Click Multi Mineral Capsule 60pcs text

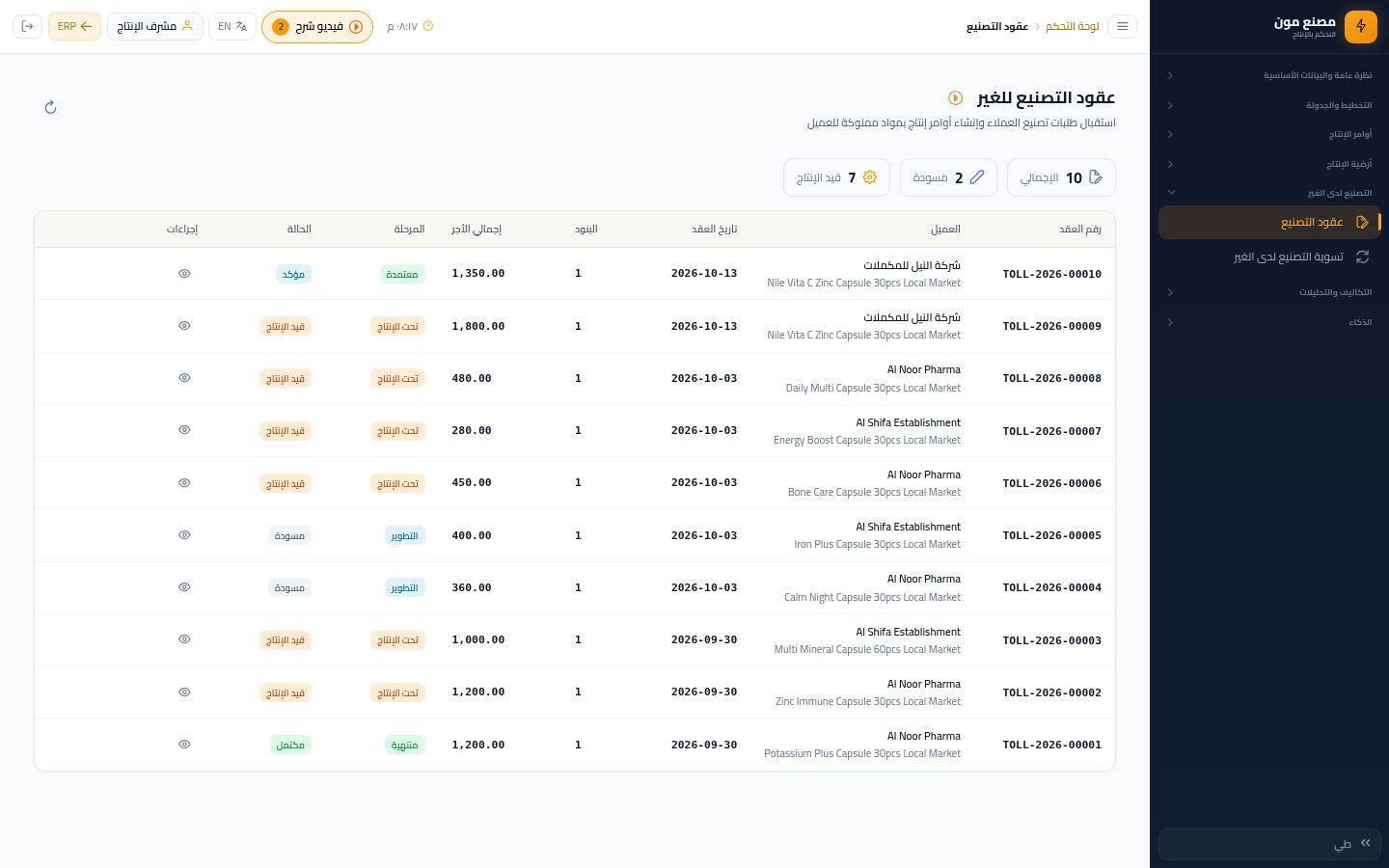click(x=867, y=650)
